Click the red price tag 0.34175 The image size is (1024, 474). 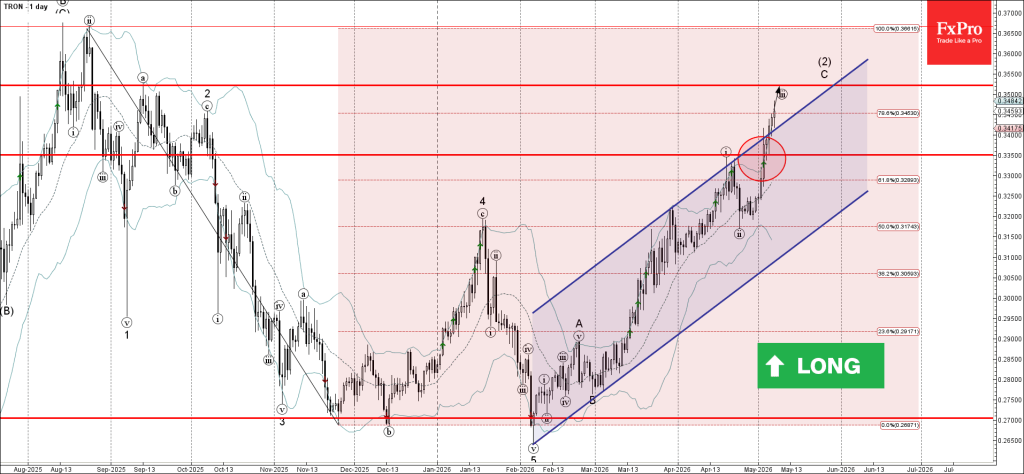1010,129
